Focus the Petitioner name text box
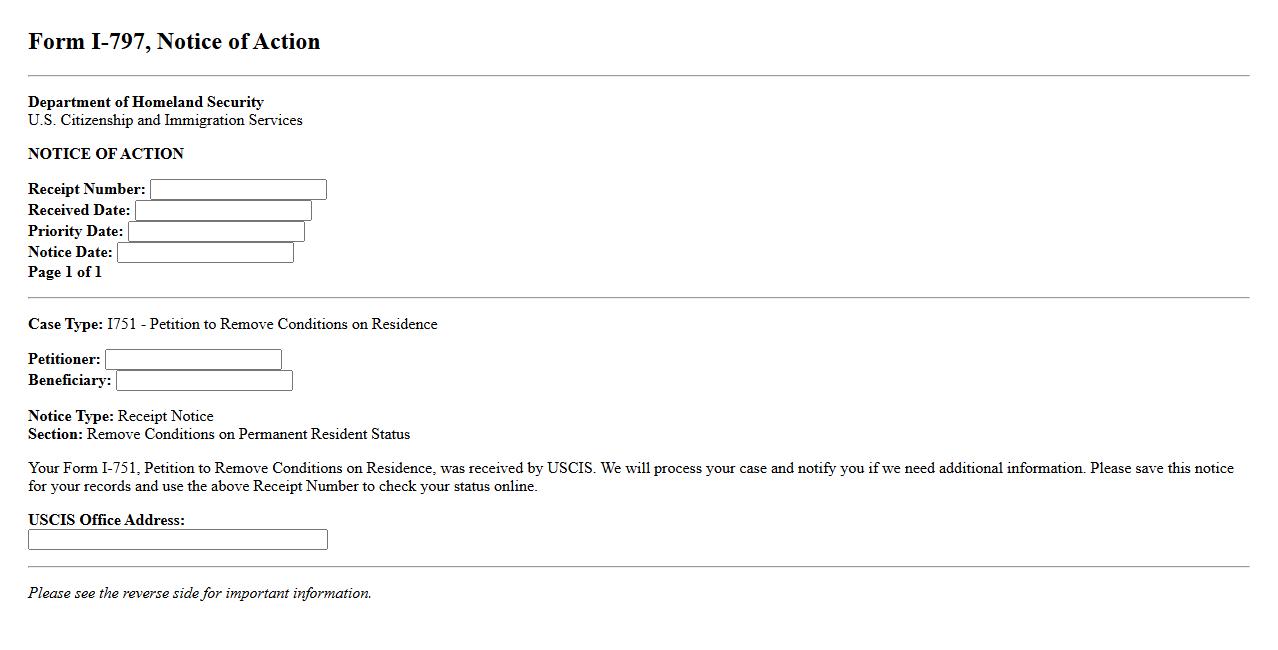The width and height of the screenshot is (1278, 650). [x=193, y=360]
